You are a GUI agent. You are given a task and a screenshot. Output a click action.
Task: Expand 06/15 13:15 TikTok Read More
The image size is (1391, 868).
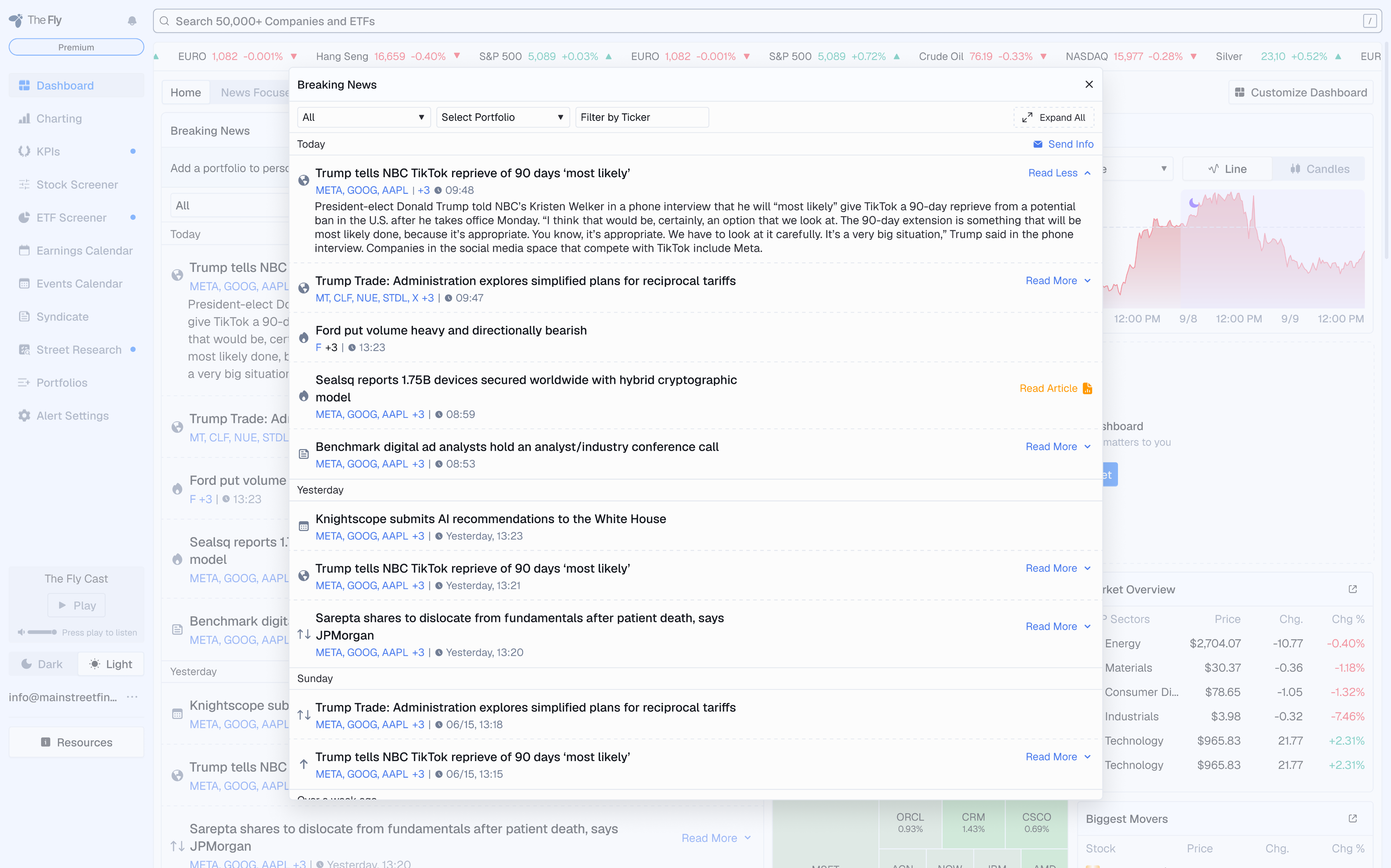click(1059, 757)
